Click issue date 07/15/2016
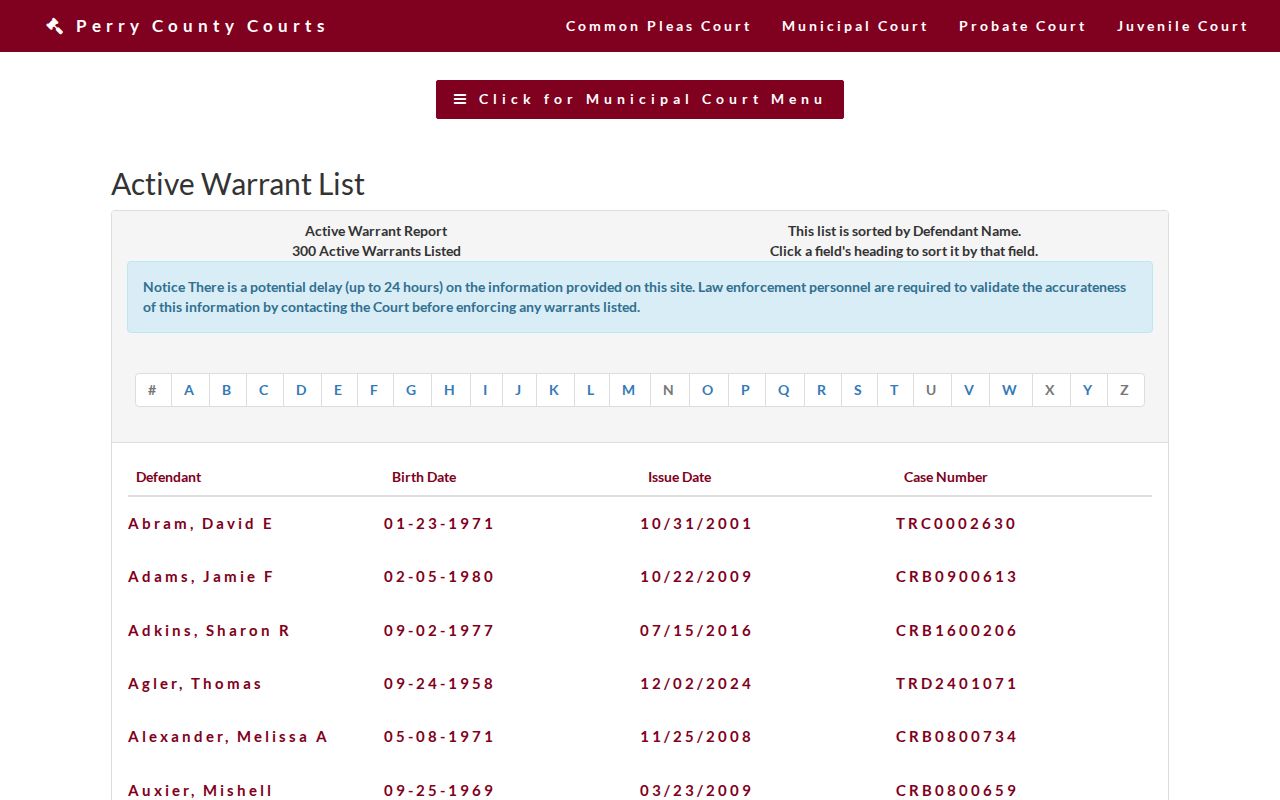Viewport: 1280px width, 800px height. coord(696,631)
